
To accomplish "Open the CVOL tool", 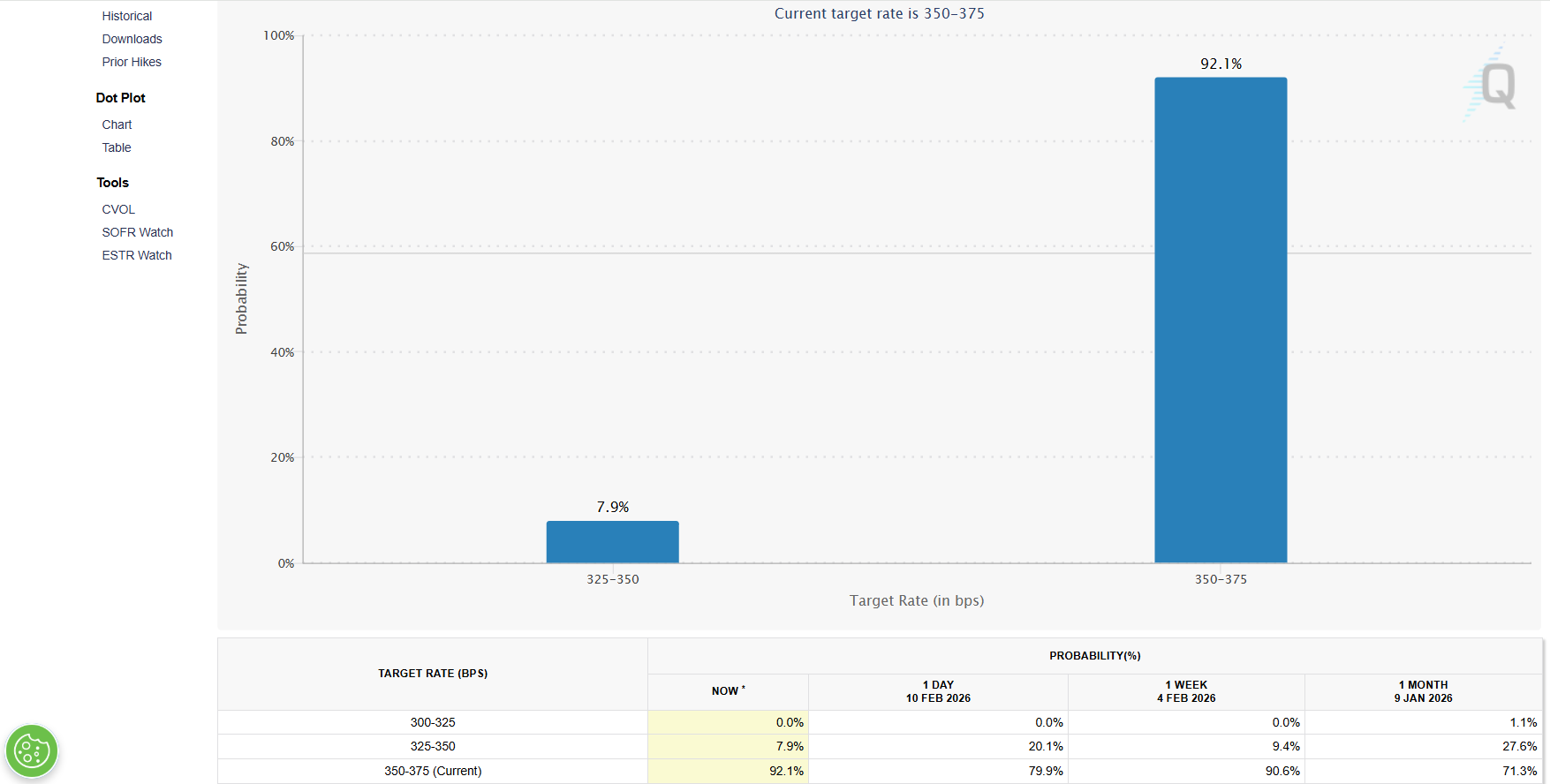I will 118,209.
